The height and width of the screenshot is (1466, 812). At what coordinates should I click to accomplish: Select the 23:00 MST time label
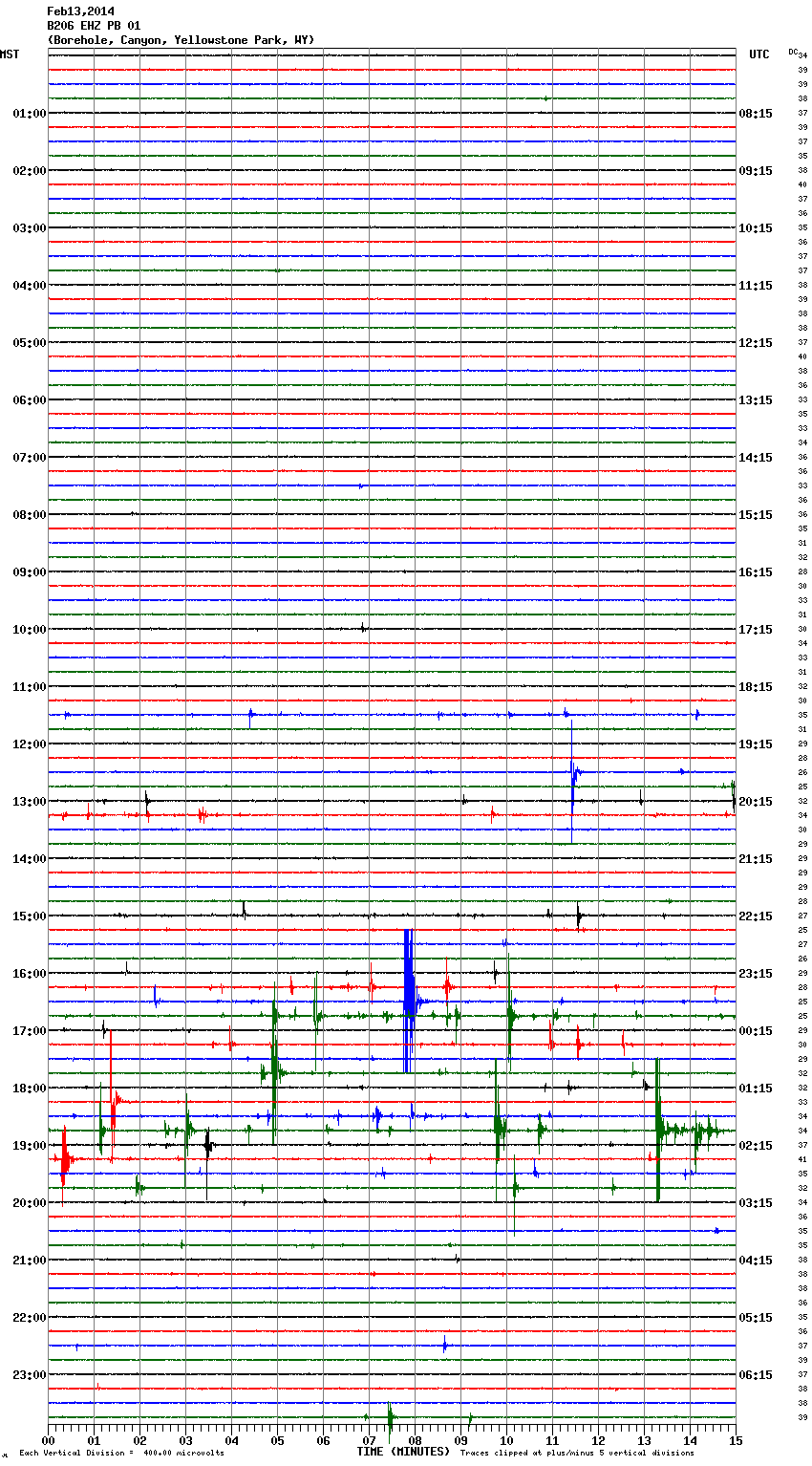29,1375
